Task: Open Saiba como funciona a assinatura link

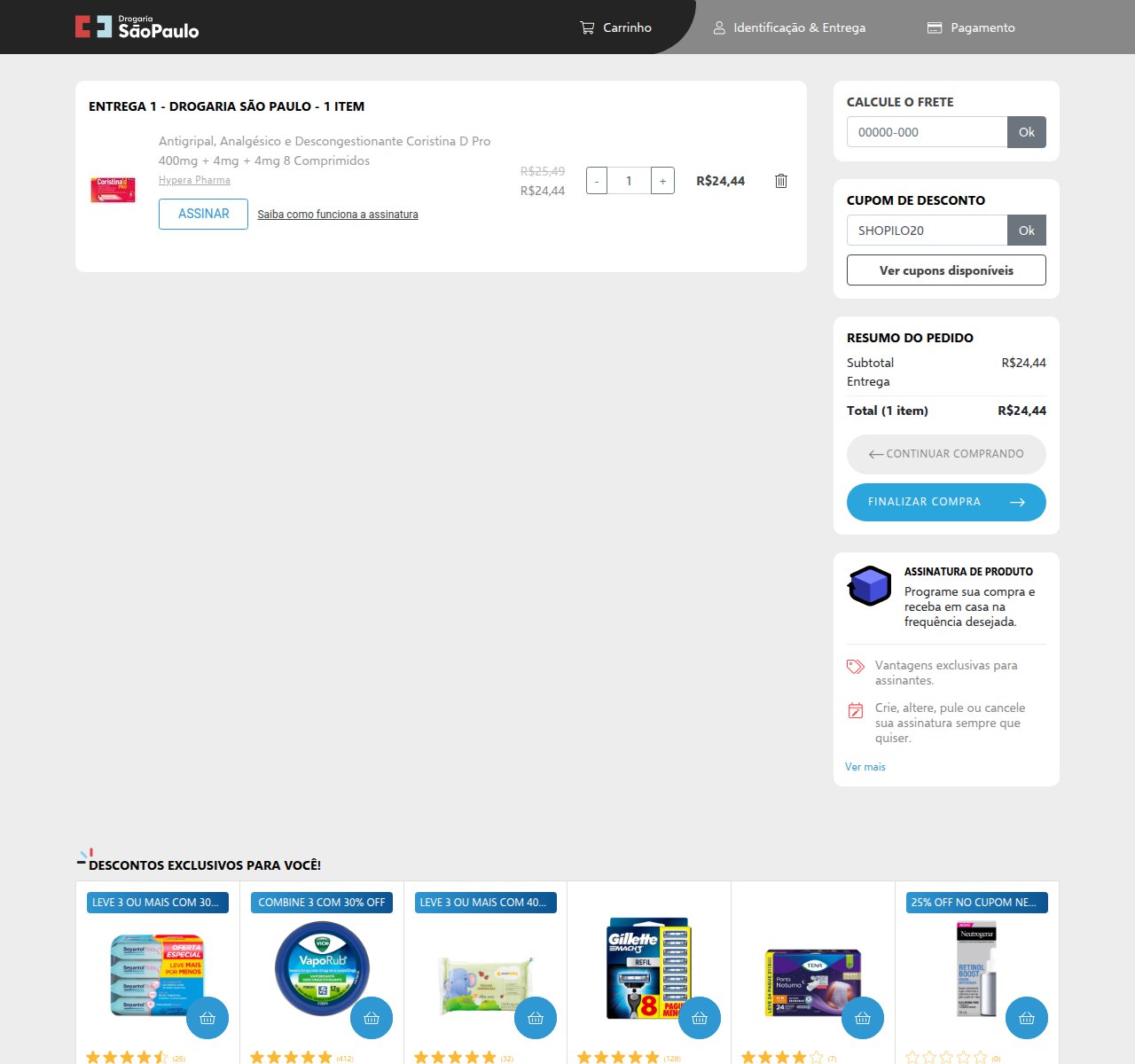Action: click(x=338, y=215)
